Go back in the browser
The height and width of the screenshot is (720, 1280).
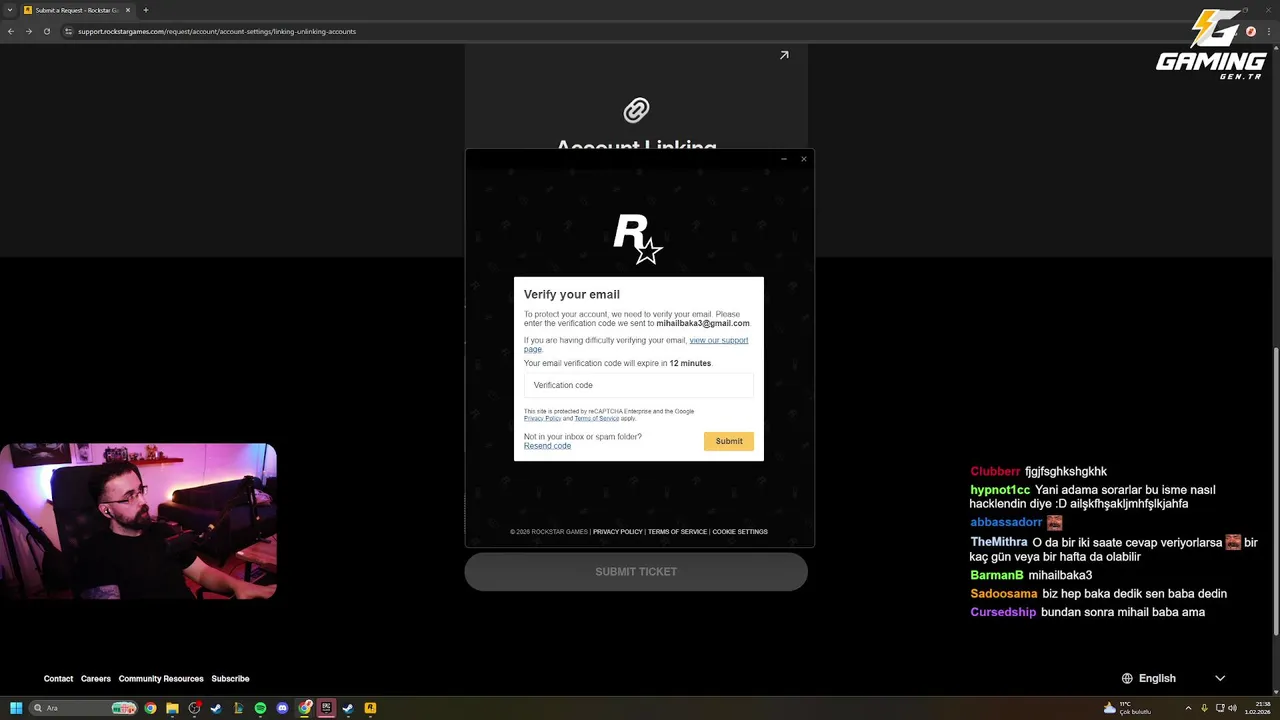(11, 31)
